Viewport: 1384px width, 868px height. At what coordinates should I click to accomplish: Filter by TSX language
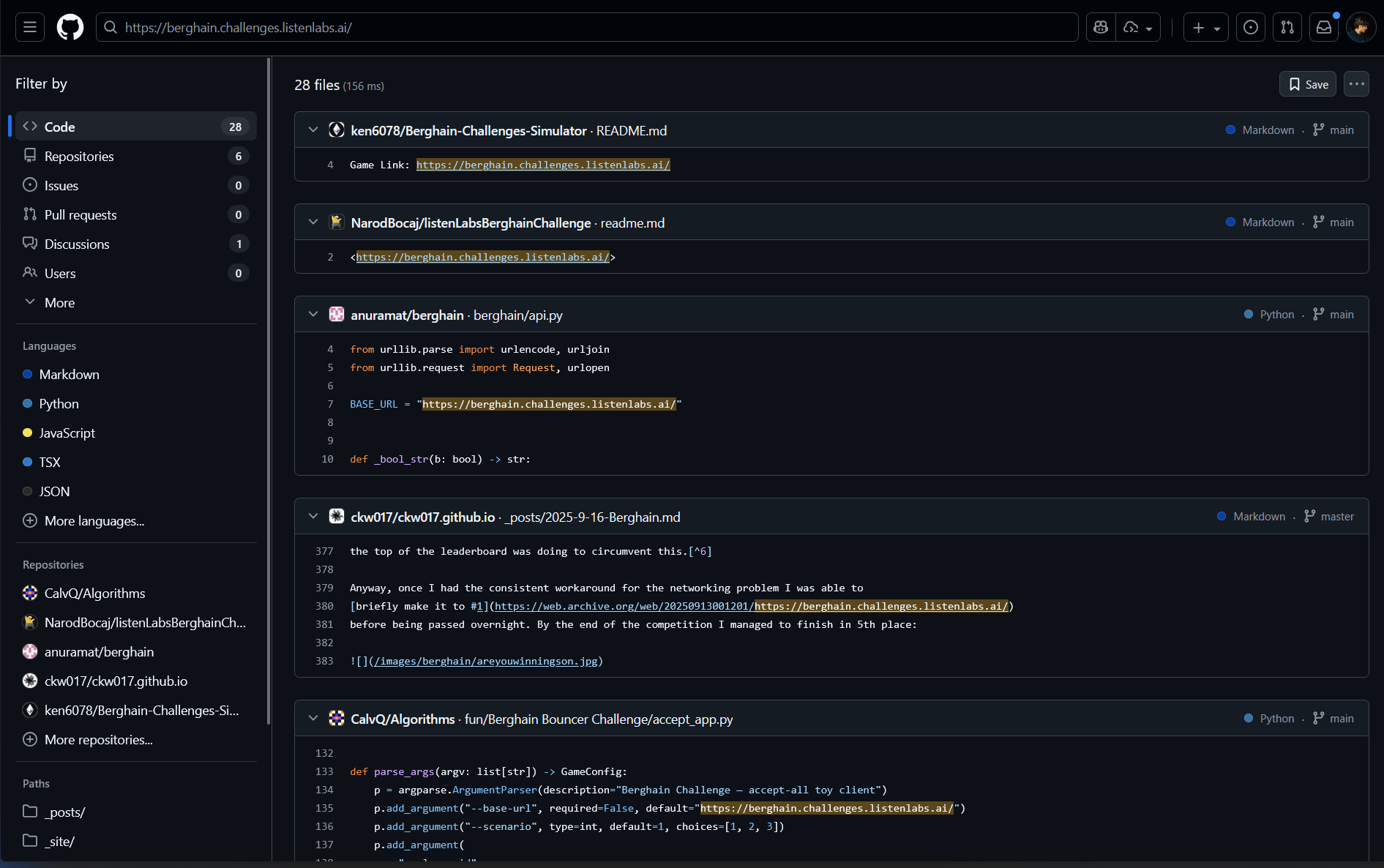tap(136, 462)
